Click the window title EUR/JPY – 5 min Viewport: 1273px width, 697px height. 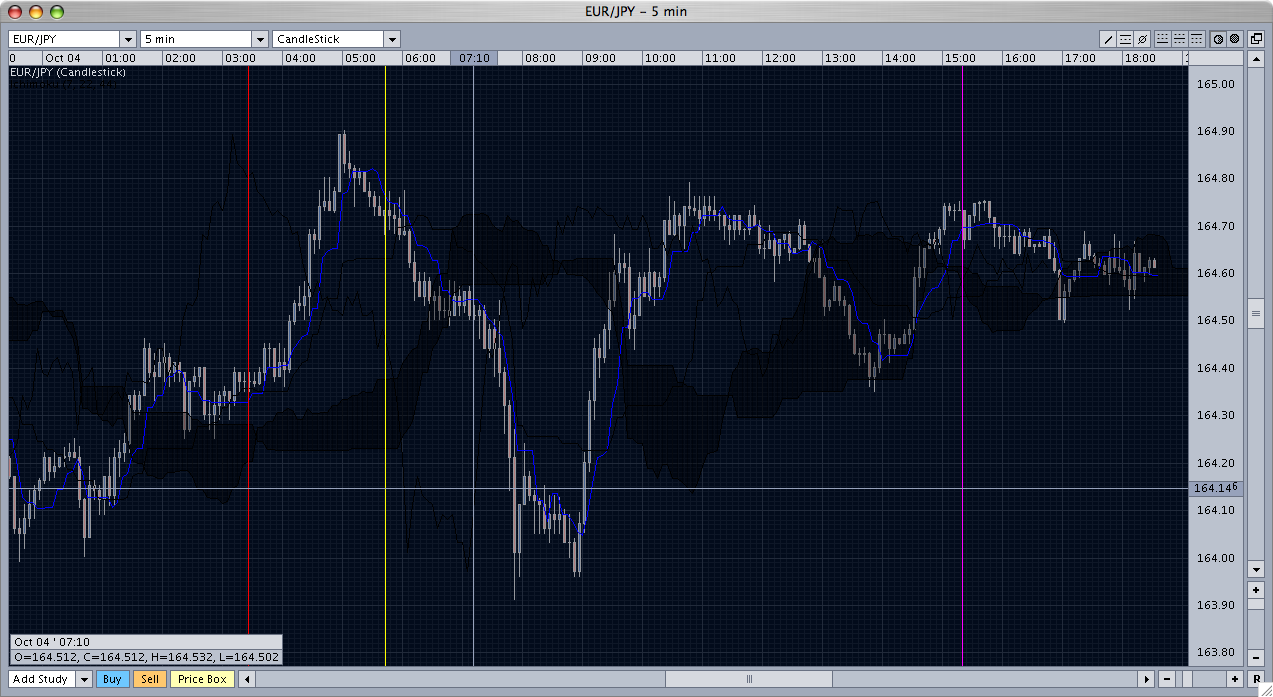636,11
